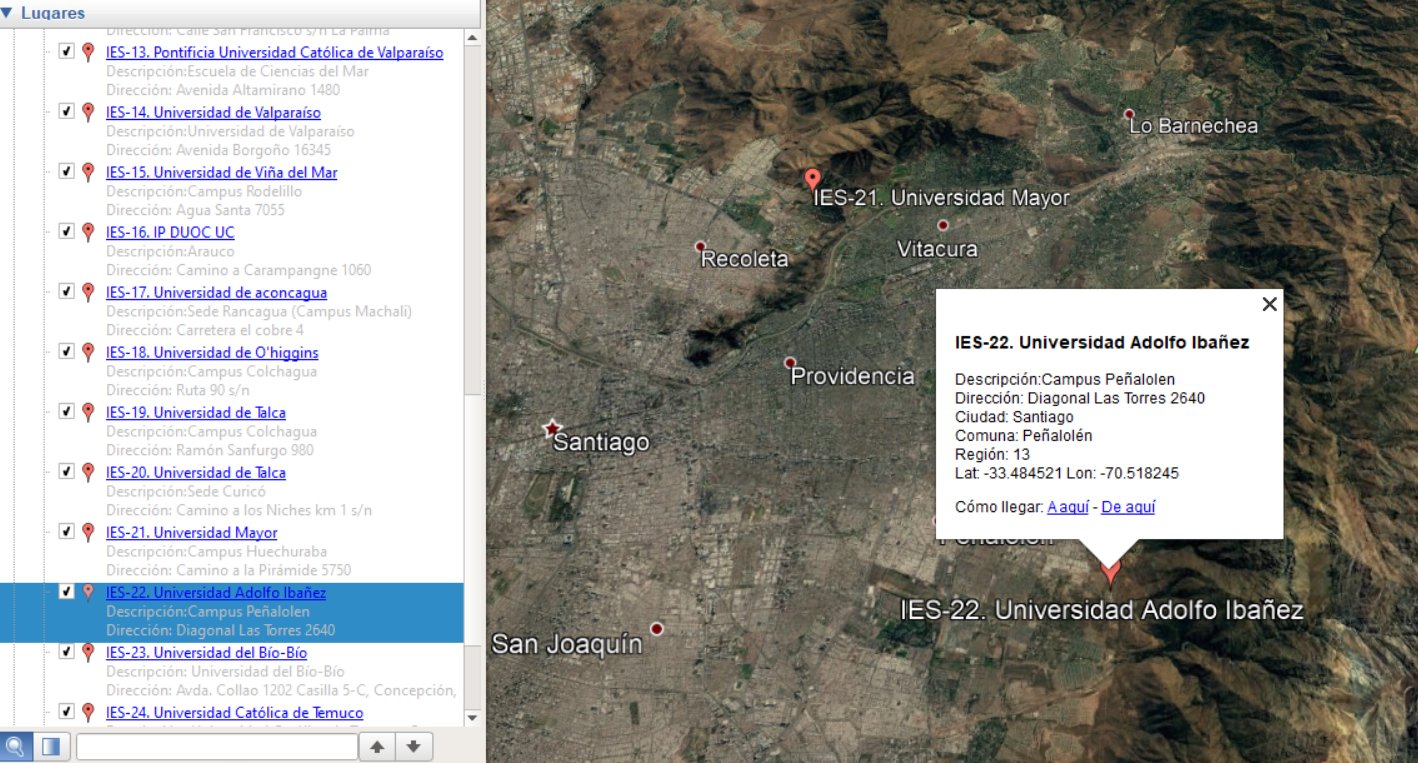This screenshot has width=1418, height=763.
Task: Close the IES-22 info balloon
Action: coord(1269,304)
